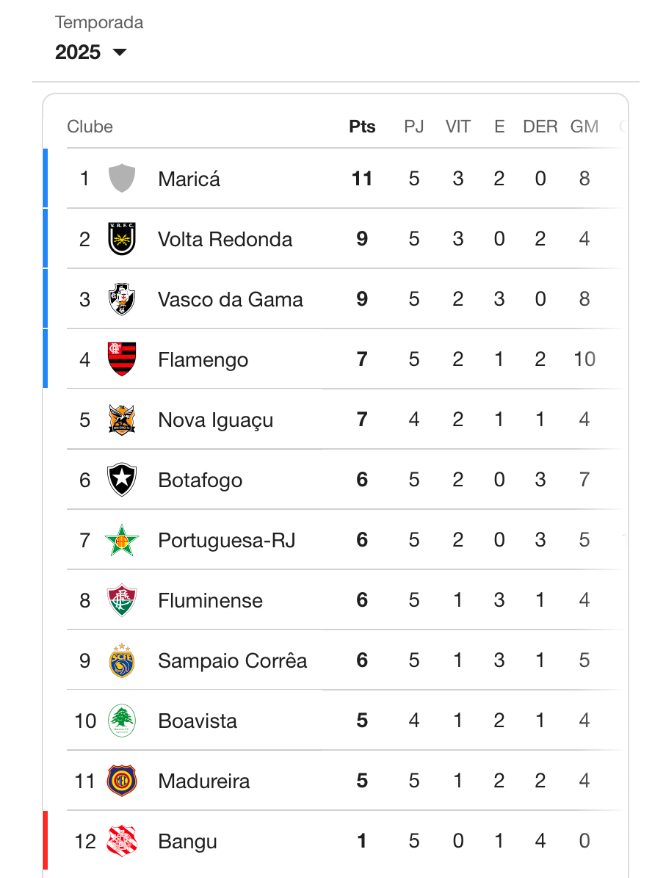Click the Sampaio Corrêa crest icon

click(122, 660)
